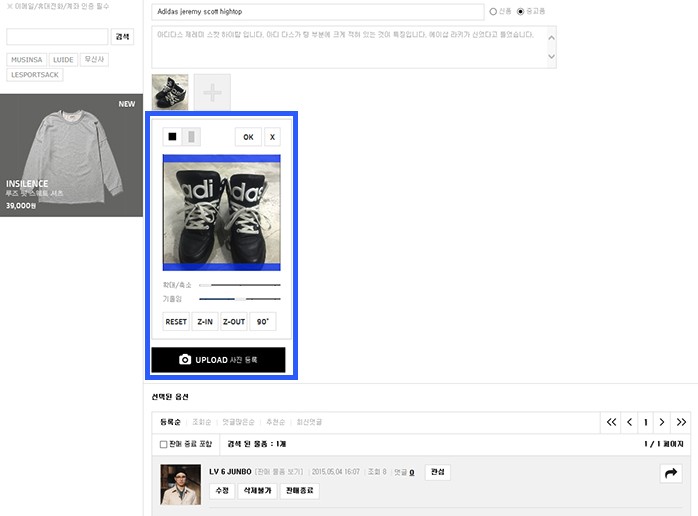Viewport: 698px width, 516px height.
Task: Zoom in with Z-IN button
Action: coord(205,321)
